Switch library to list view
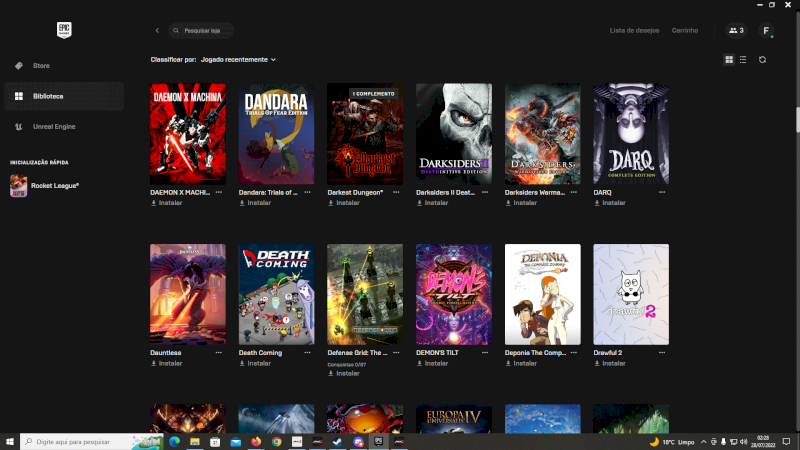 (x=742, y=60)
